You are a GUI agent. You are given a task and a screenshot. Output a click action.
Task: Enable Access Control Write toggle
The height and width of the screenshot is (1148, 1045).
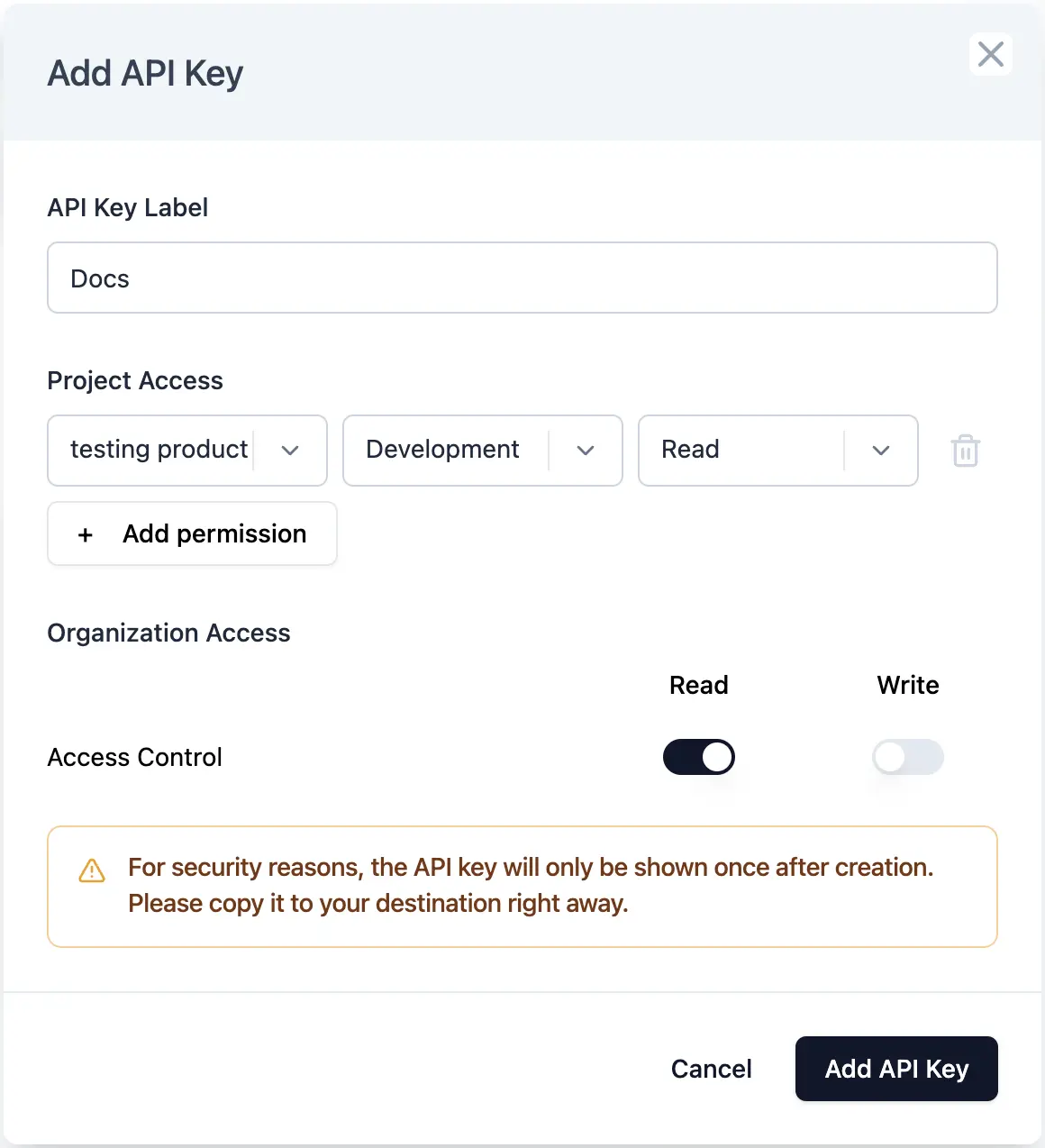point(907,757)
